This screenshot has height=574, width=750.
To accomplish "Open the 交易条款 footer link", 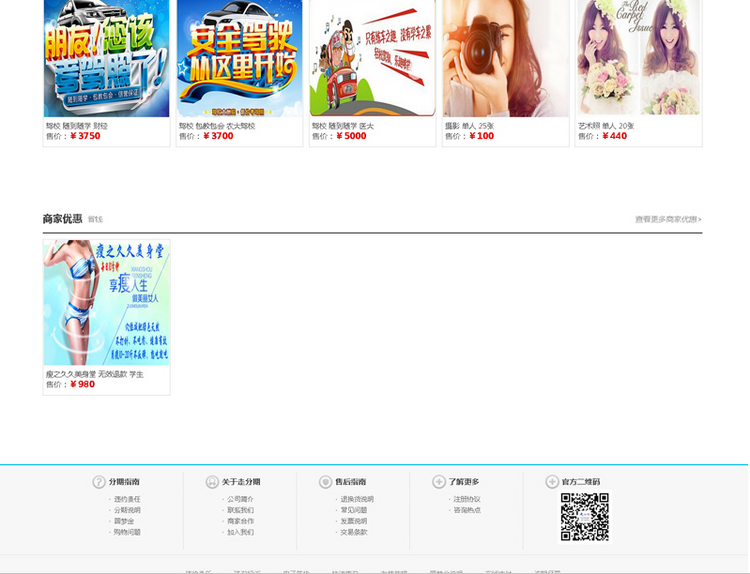I will 354,532.
